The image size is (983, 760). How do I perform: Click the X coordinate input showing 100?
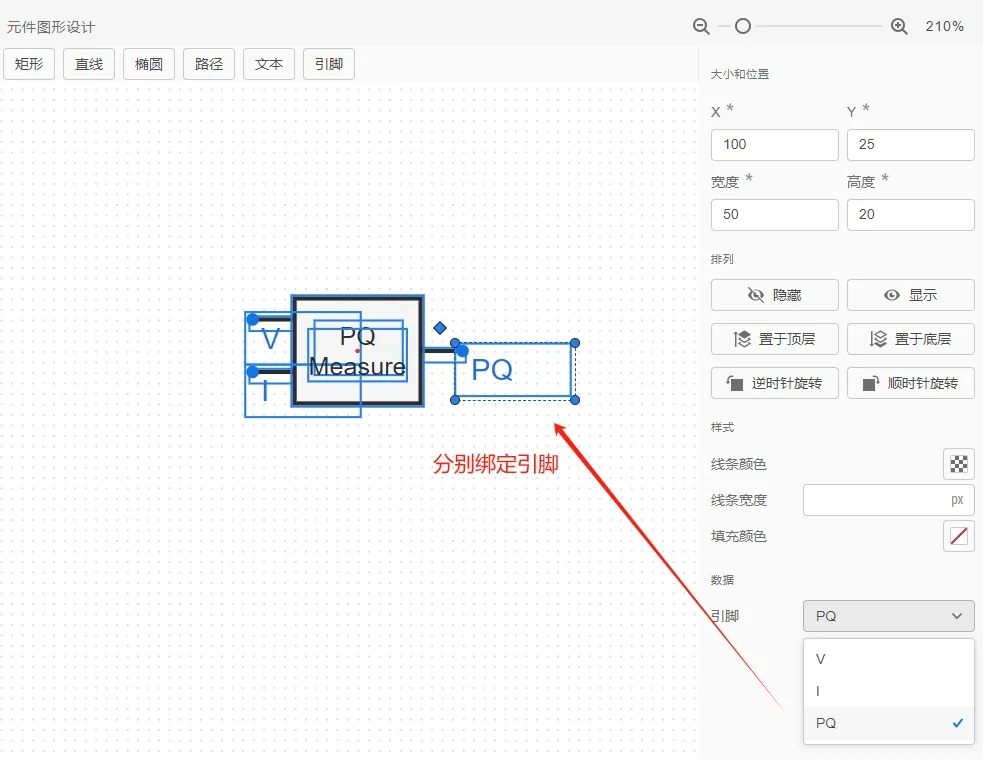tap(774, 144)
